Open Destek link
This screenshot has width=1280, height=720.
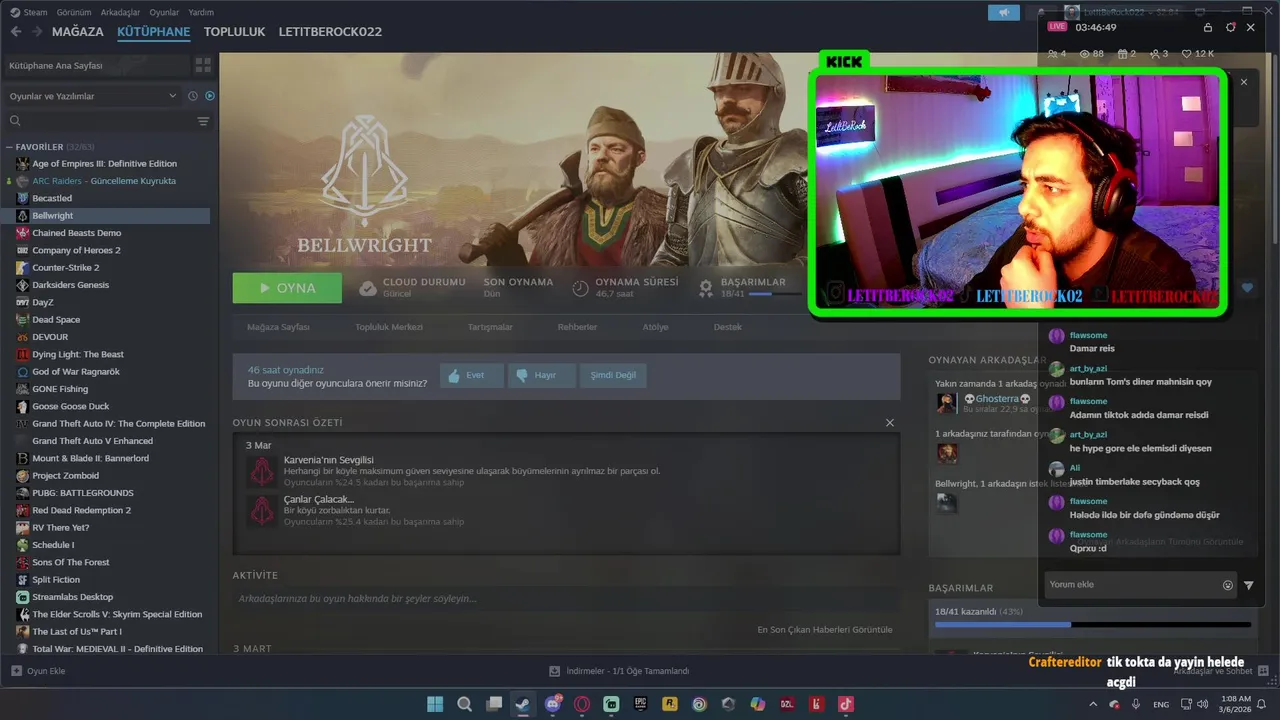(x=728, y=327)
